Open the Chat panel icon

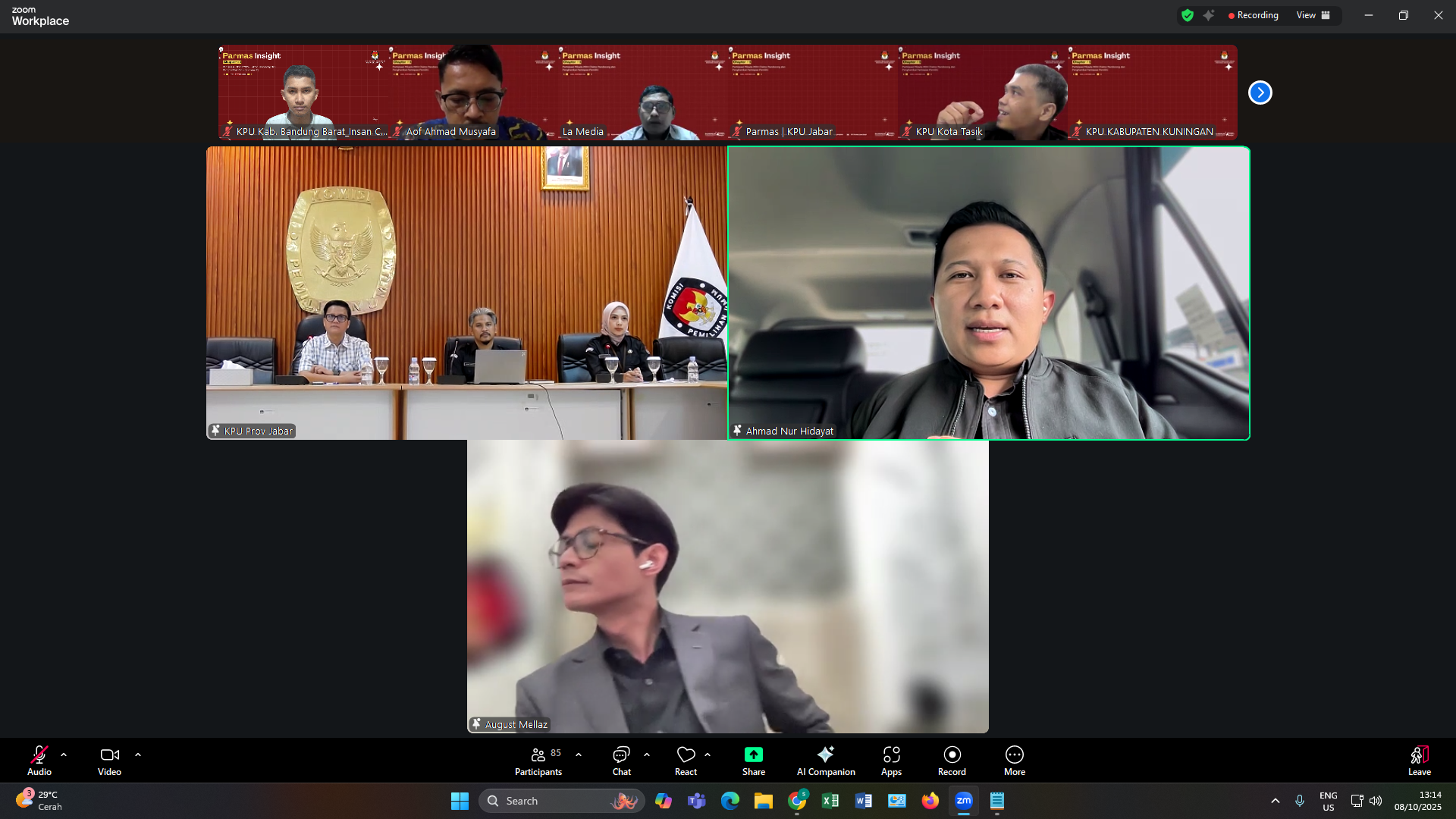click(x=621, y=755)
